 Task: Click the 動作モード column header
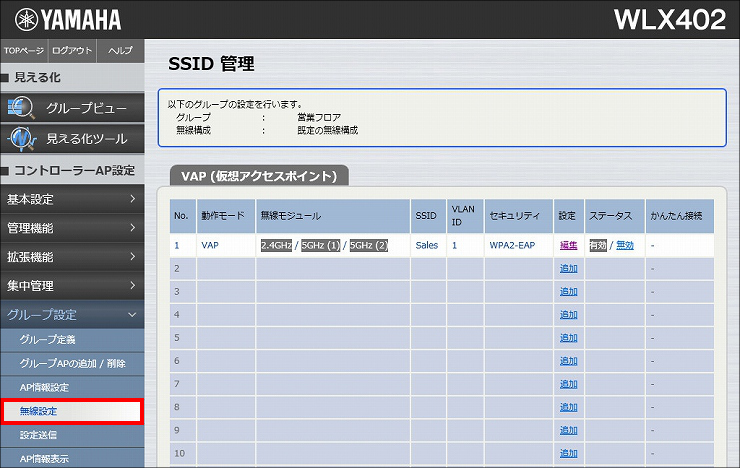coord(226,216)
